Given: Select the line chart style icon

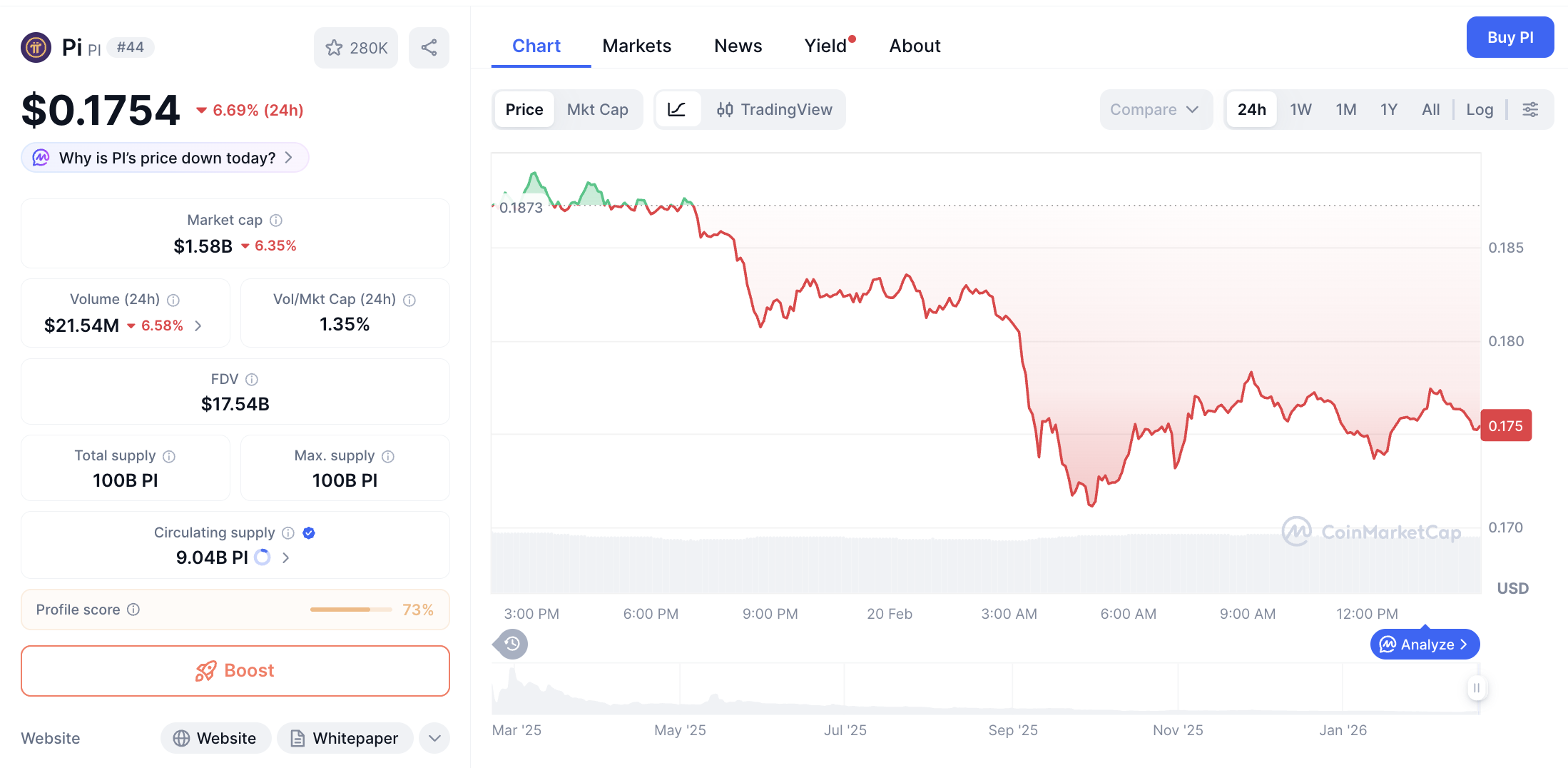Looking at the screenshot, I should point(677,109).
